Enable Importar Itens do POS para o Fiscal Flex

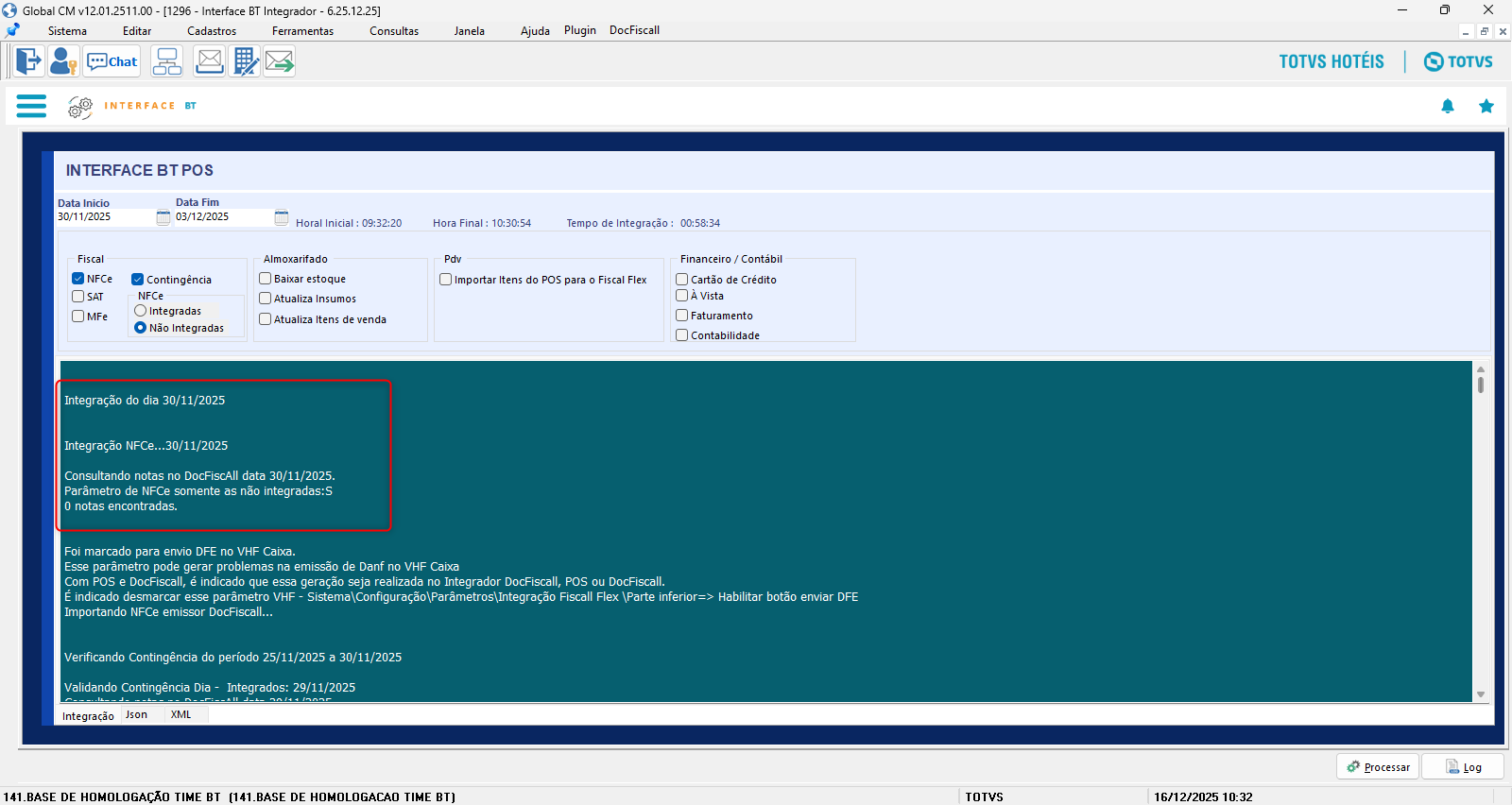[x=446, y=280]
